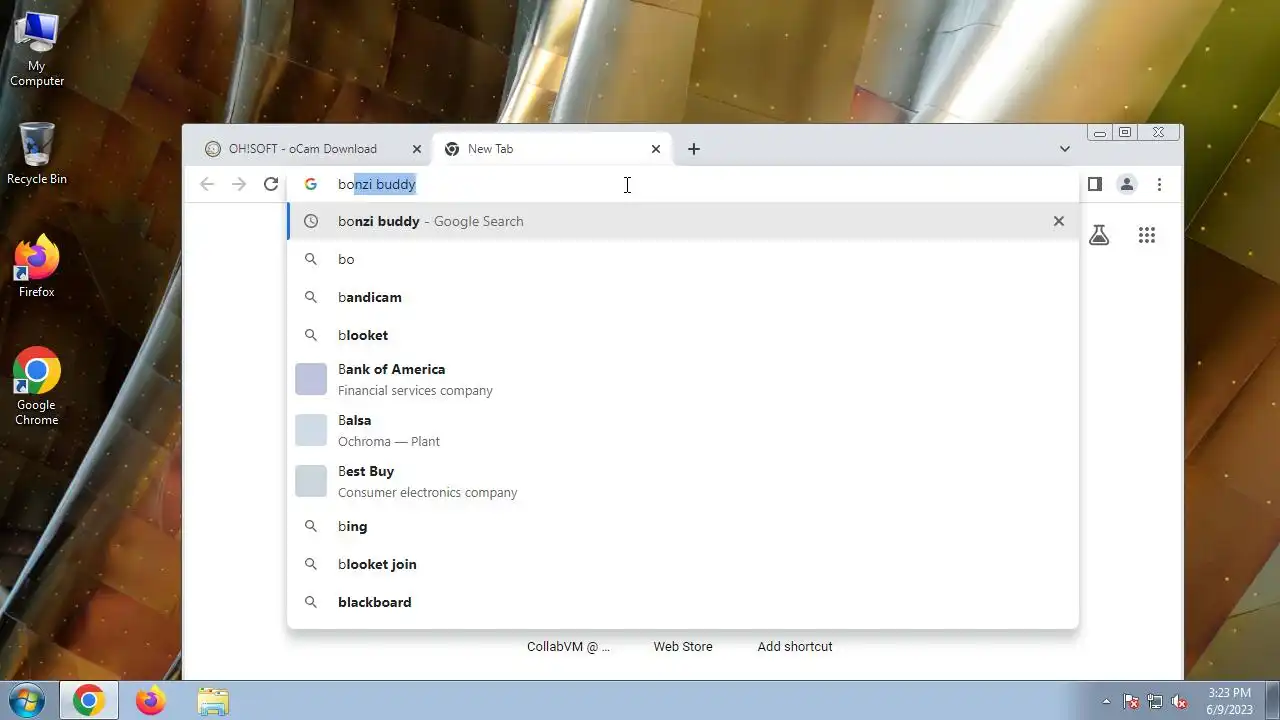Click the search icon beside bing
1280x720 pixels.
click(311, 526)
